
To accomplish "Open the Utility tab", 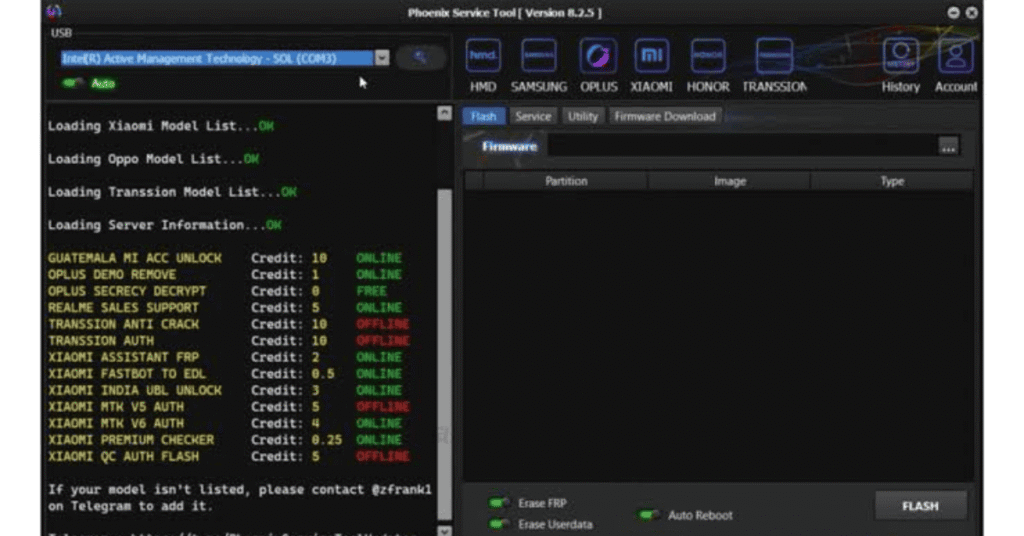I will [x=583, y=116].
